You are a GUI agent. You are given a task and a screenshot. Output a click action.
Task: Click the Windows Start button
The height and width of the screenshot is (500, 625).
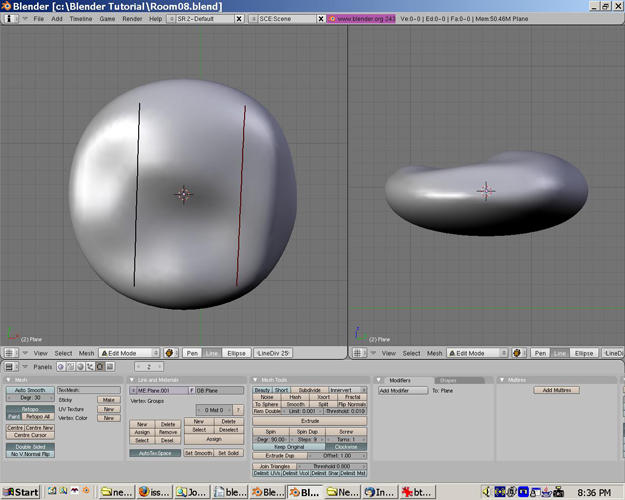(21, 492)
